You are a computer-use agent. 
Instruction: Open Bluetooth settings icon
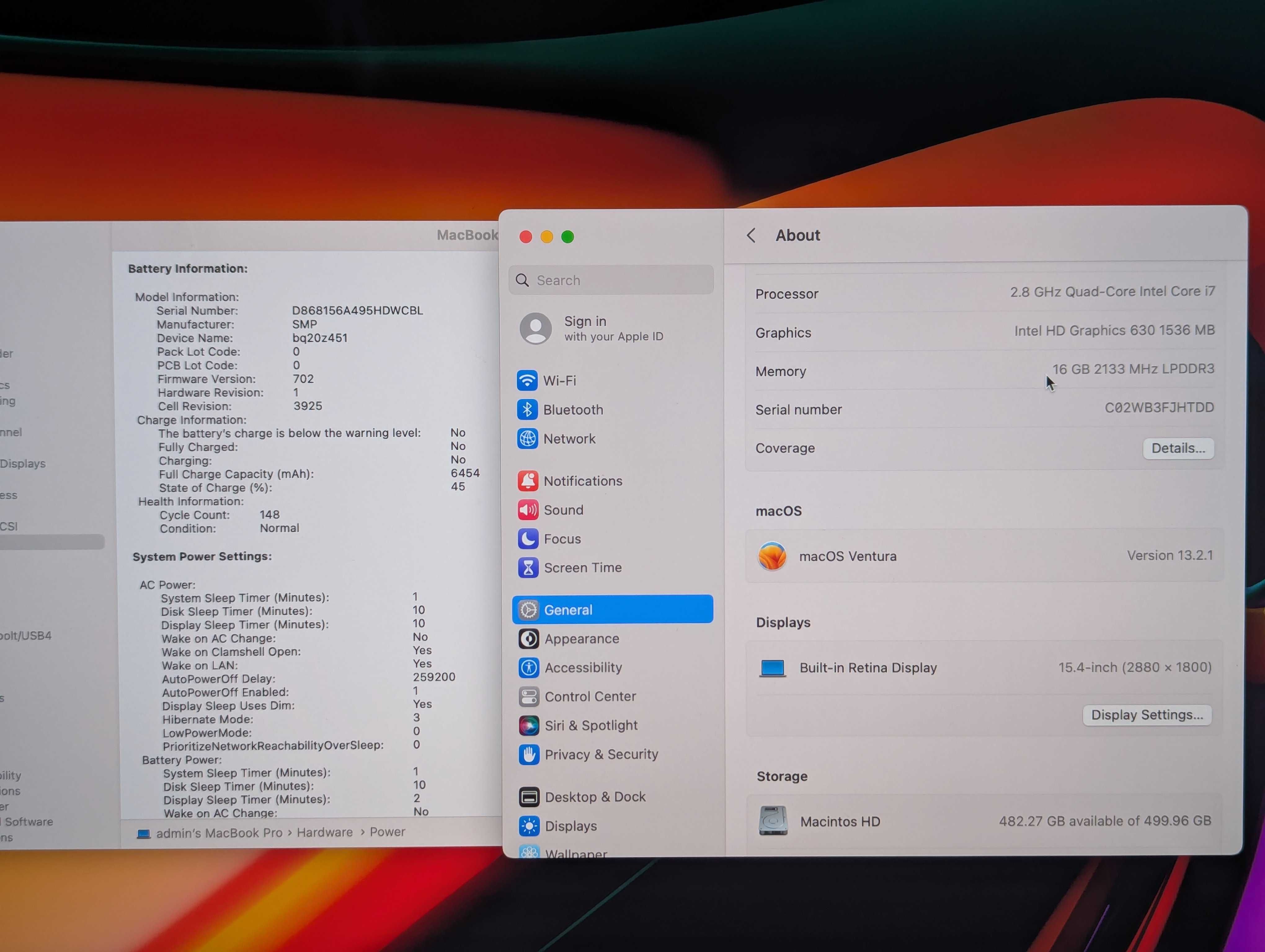click(527, 409)
